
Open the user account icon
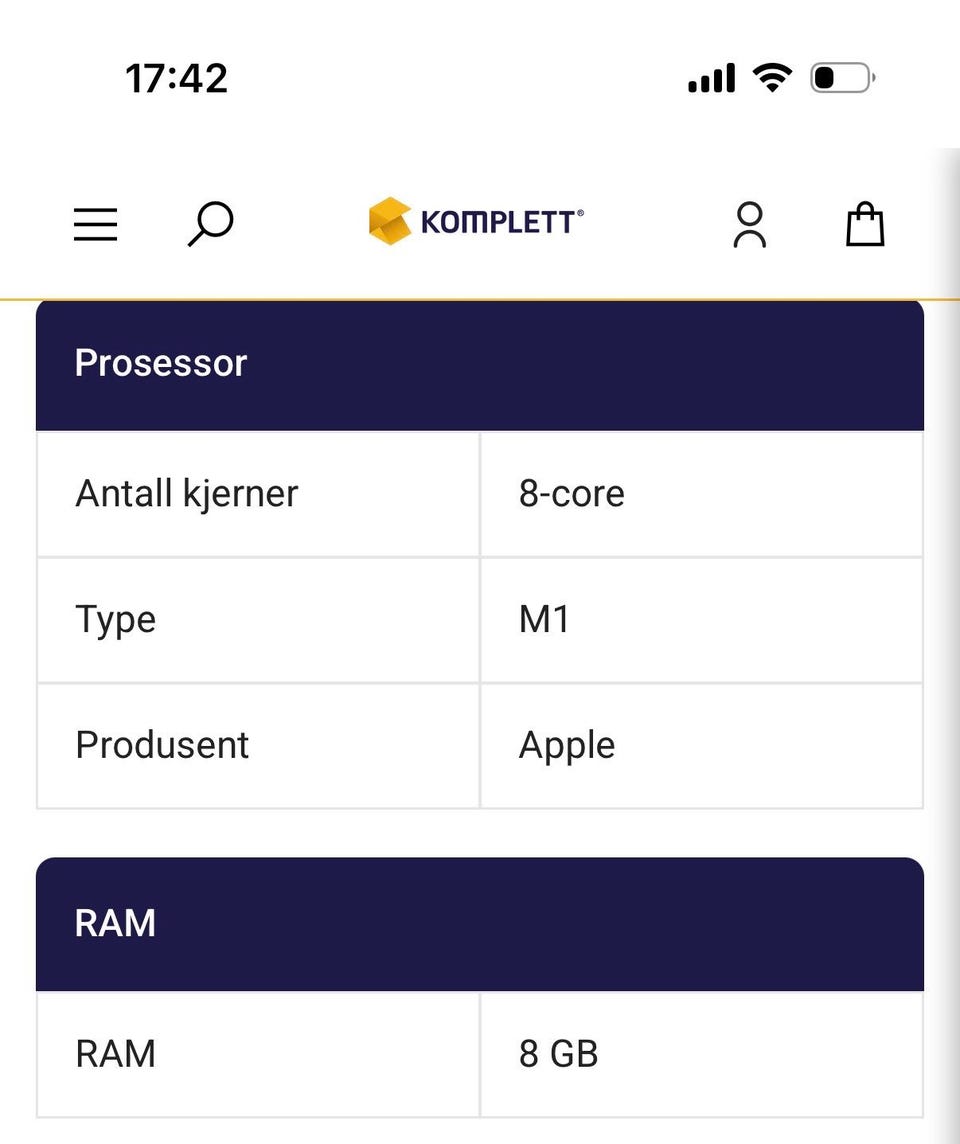click(749, 224)
